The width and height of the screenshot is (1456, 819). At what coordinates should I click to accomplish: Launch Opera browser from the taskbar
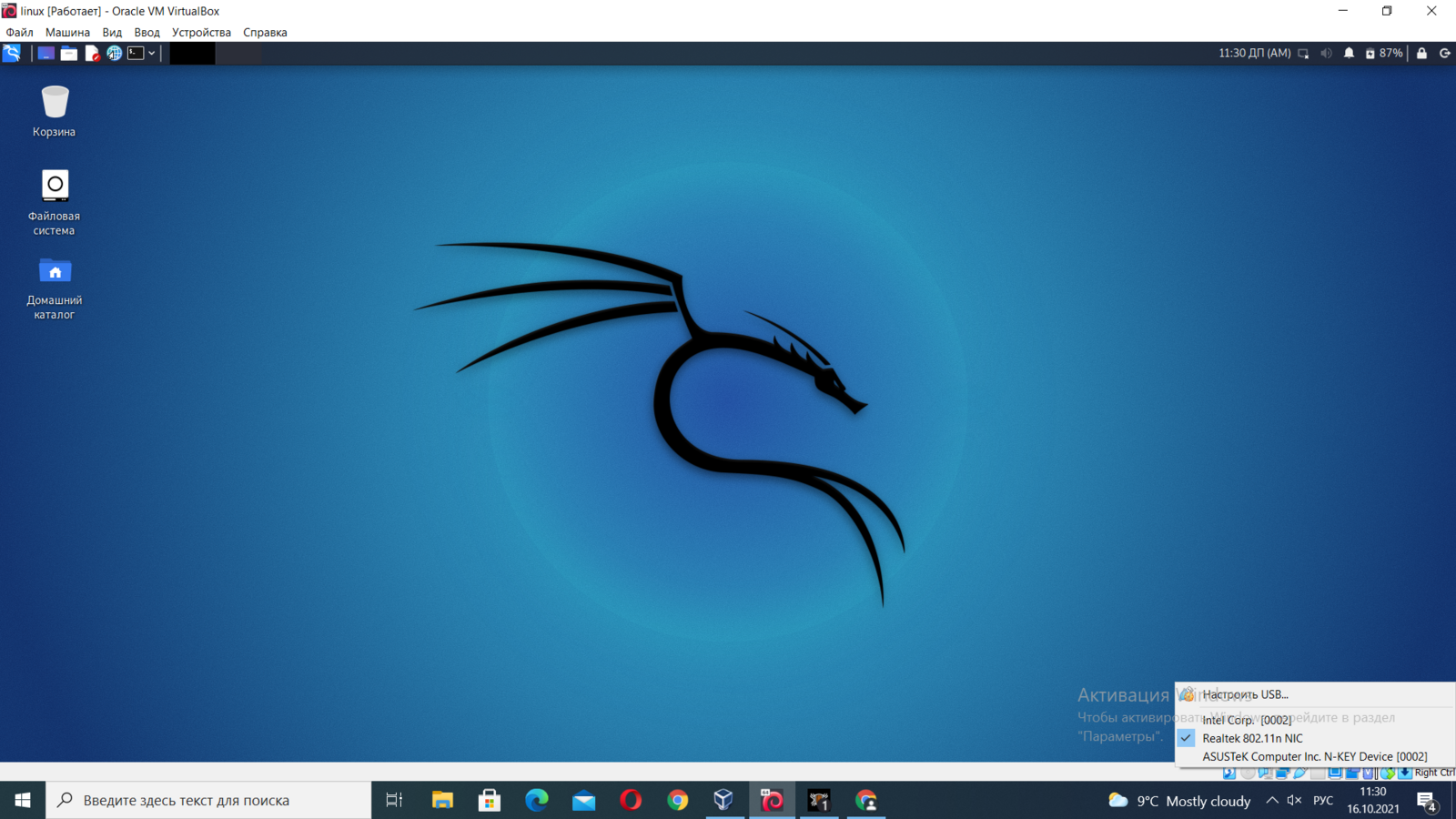[x=631, y=800]
